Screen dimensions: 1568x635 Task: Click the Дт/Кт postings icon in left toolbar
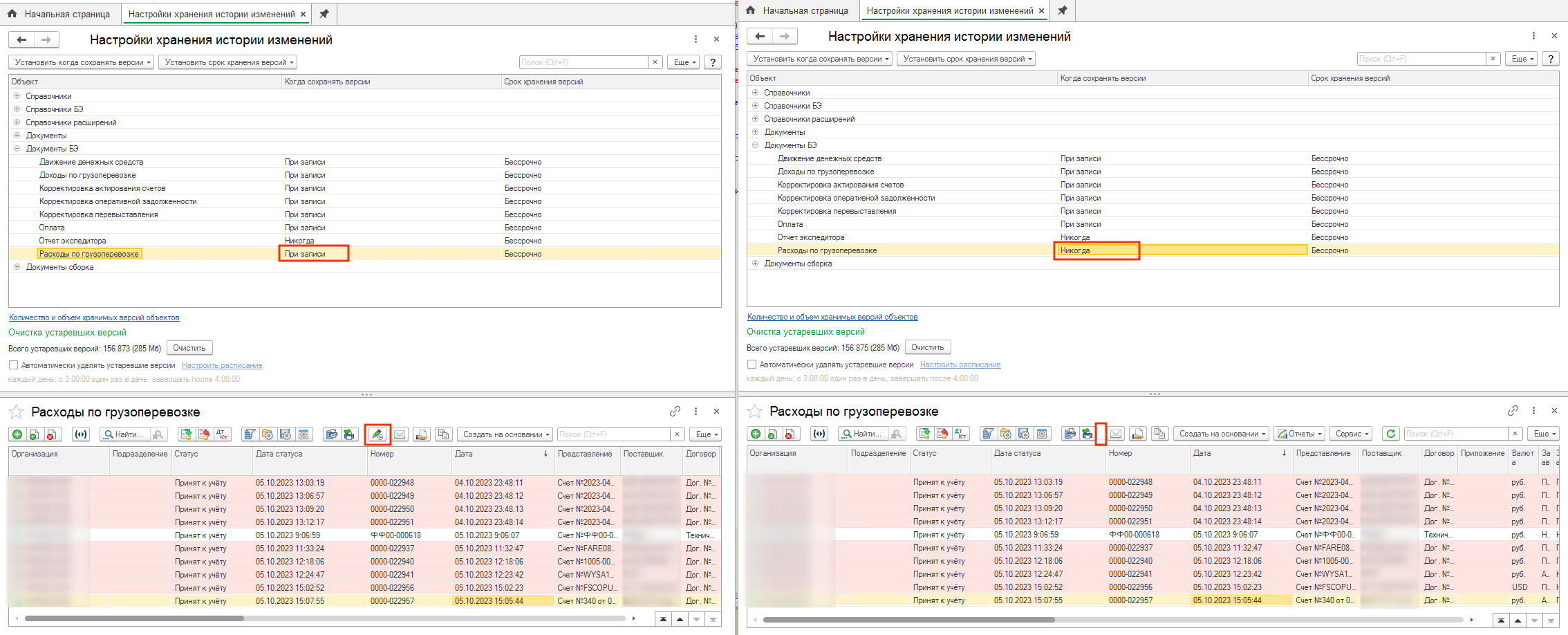coord(222,434)
